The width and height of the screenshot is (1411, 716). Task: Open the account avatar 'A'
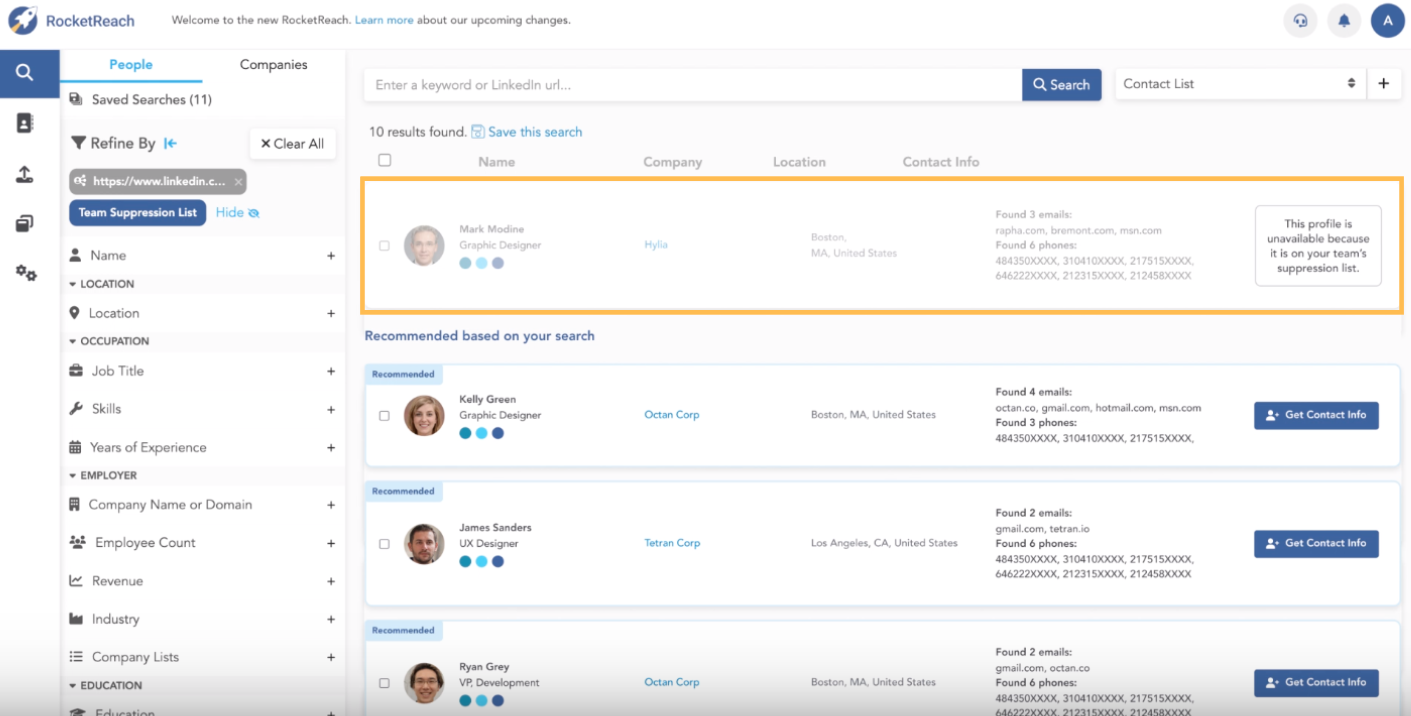pos(1388,20)
